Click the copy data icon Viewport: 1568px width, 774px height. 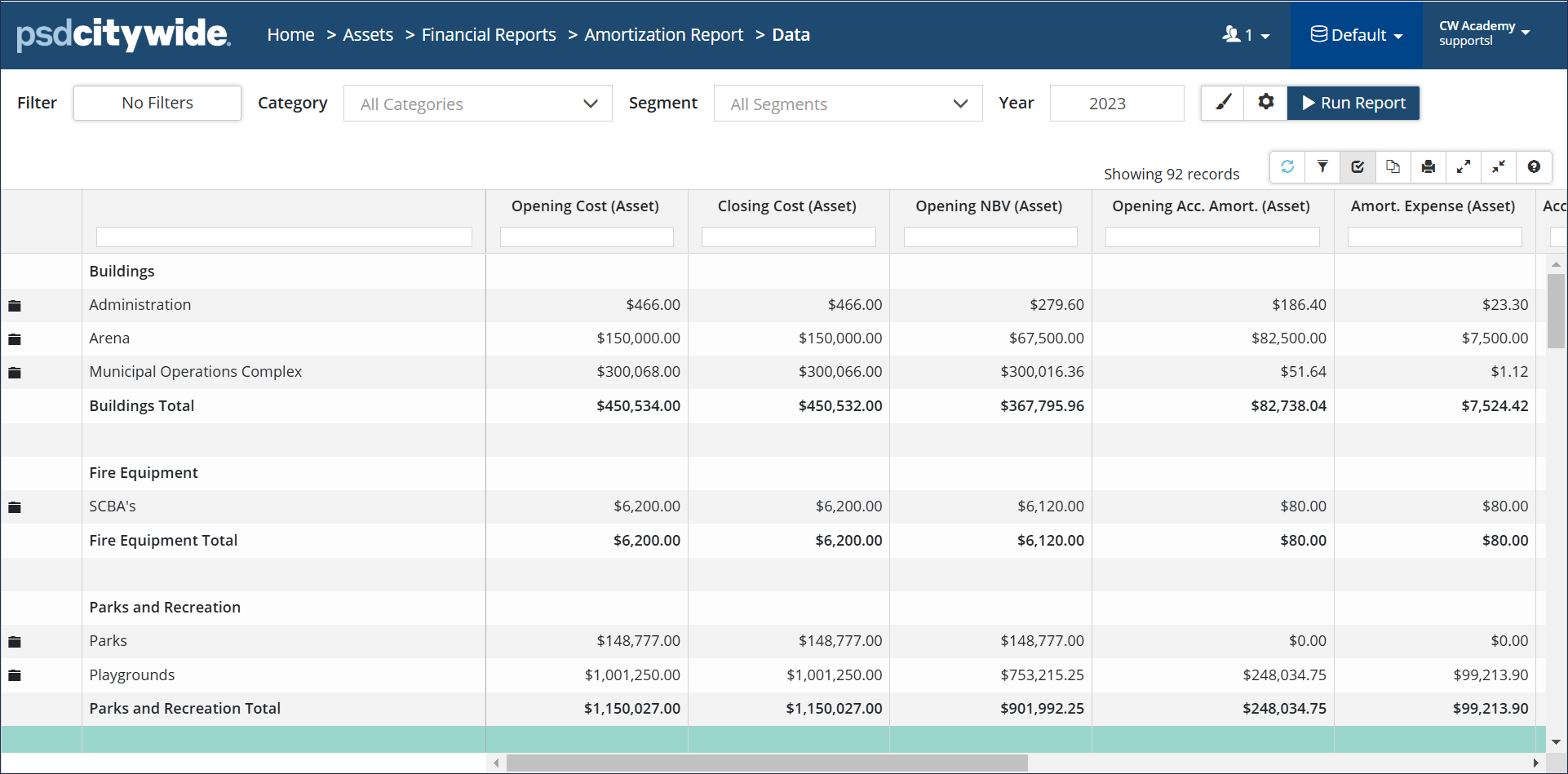pyautogui.click(x=1393, y=167)
